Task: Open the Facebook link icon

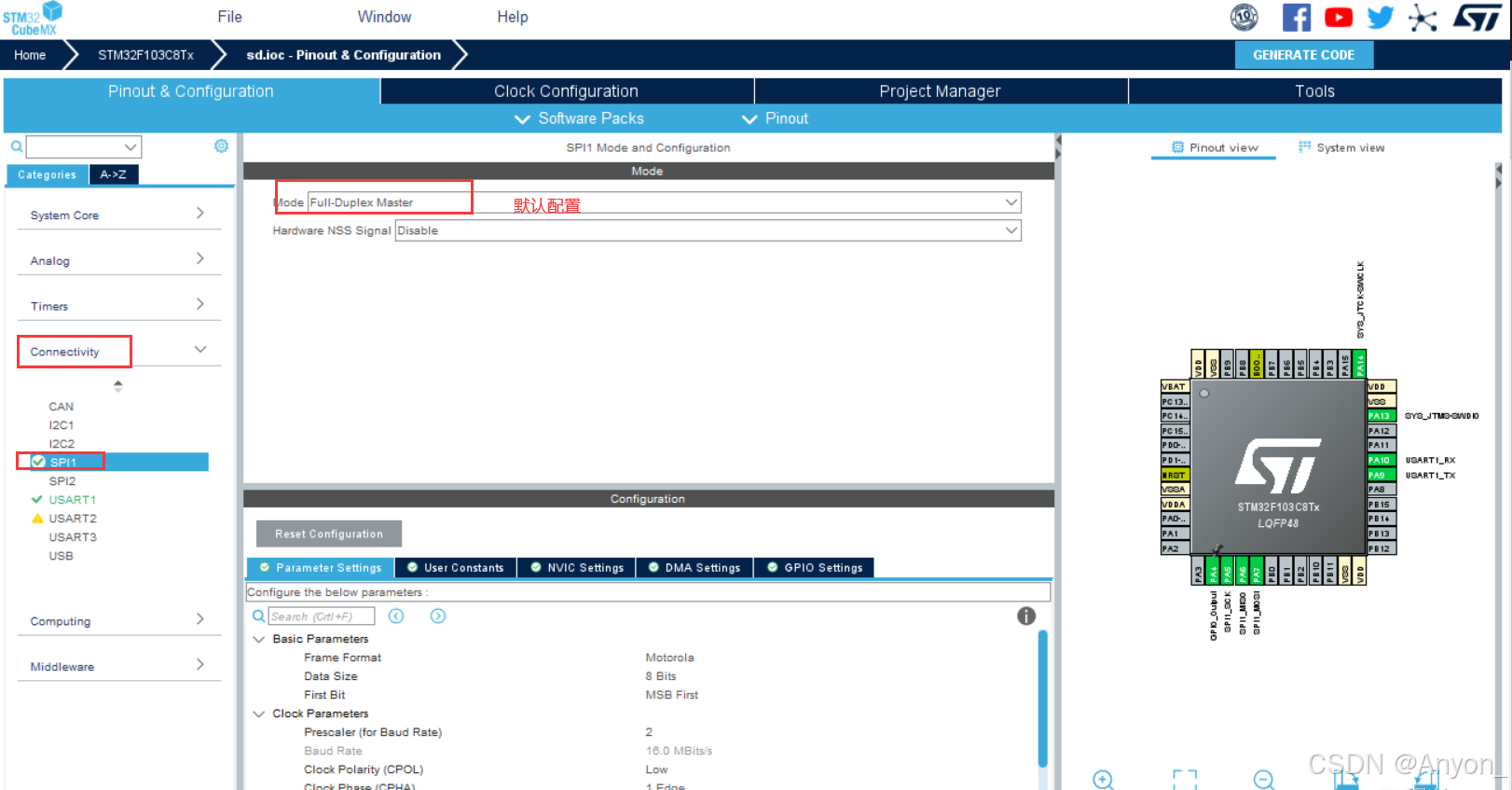Action: pos(1296,17)
